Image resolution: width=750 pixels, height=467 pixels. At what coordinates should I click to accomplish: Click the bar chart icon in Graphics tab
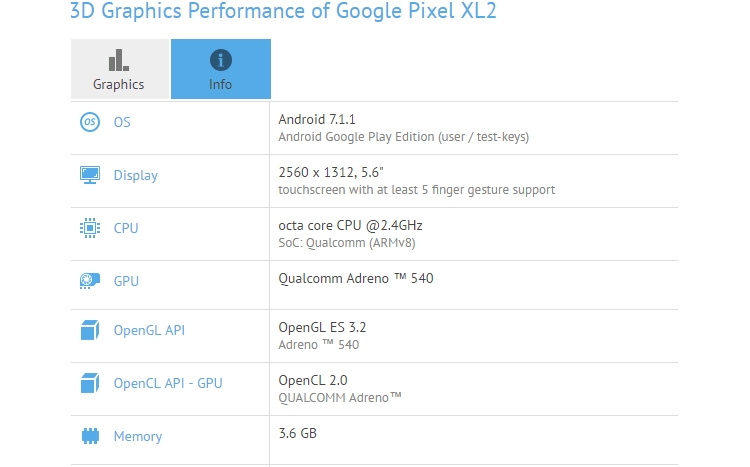click(119, 60)
